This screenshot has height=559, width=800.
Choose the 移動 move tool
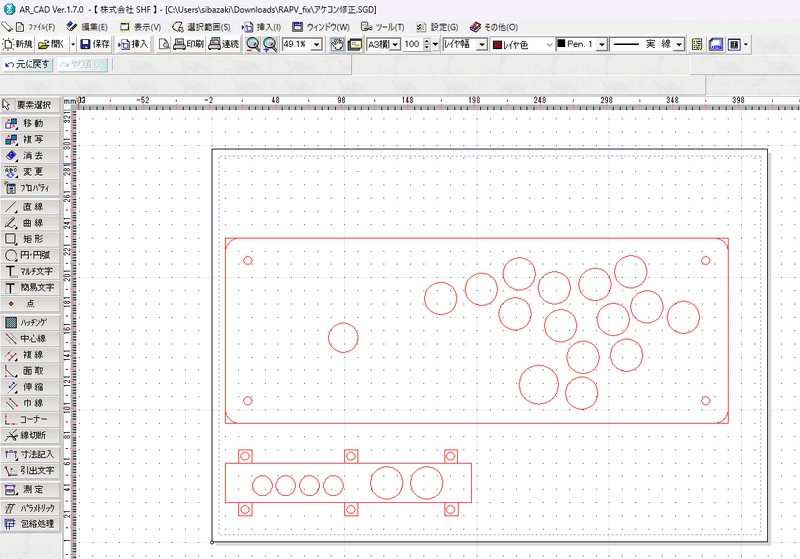point(30,123)
